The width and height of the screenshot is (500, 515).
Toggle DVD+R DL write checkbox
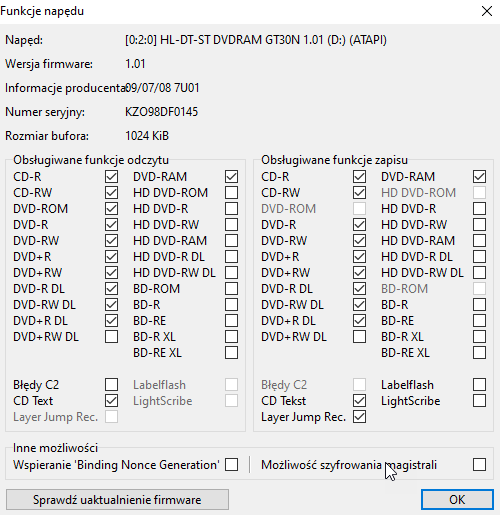coord(359,321)
